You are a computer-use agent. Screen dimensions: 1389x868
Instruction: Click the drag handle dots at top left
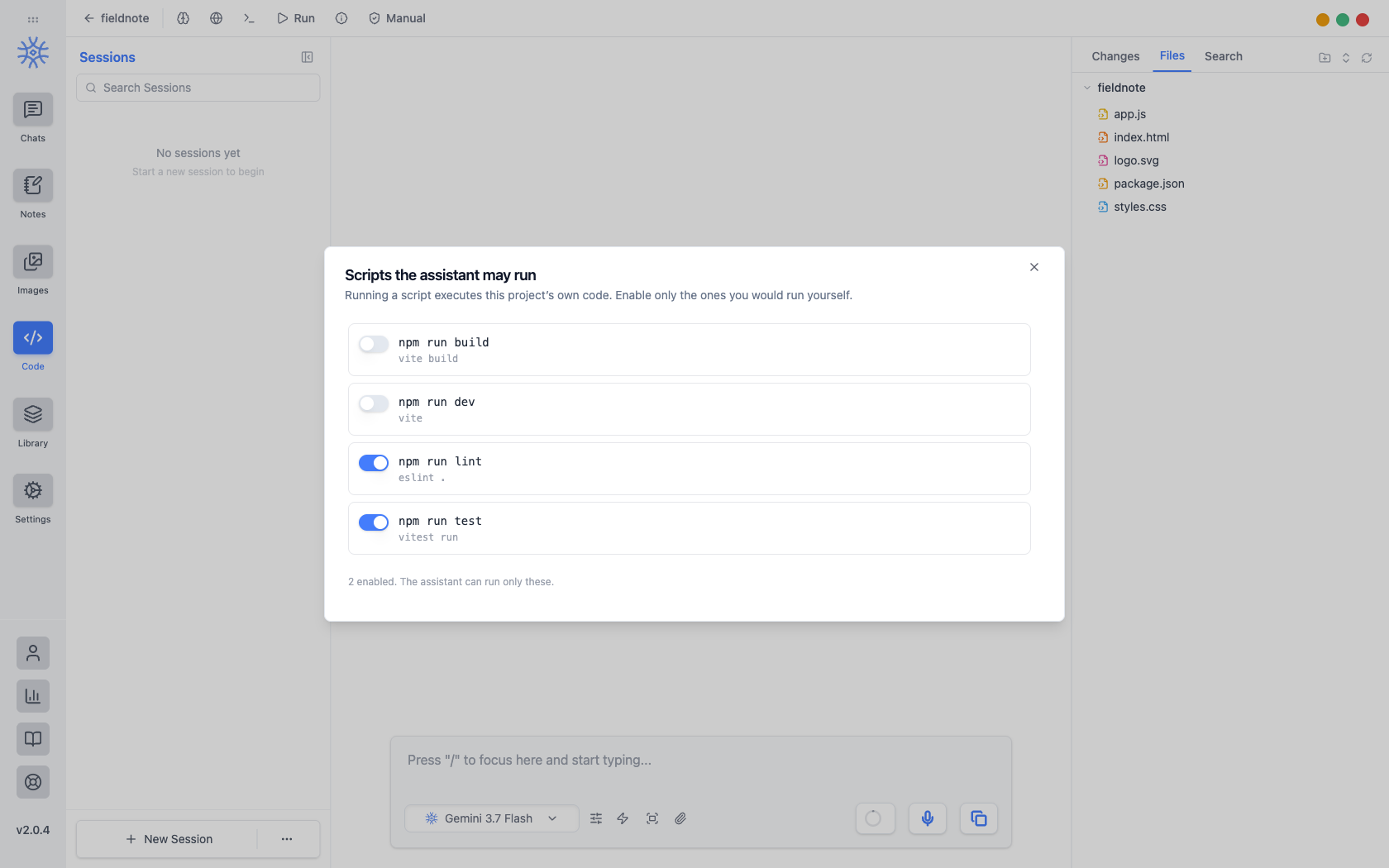coord(33,19)
